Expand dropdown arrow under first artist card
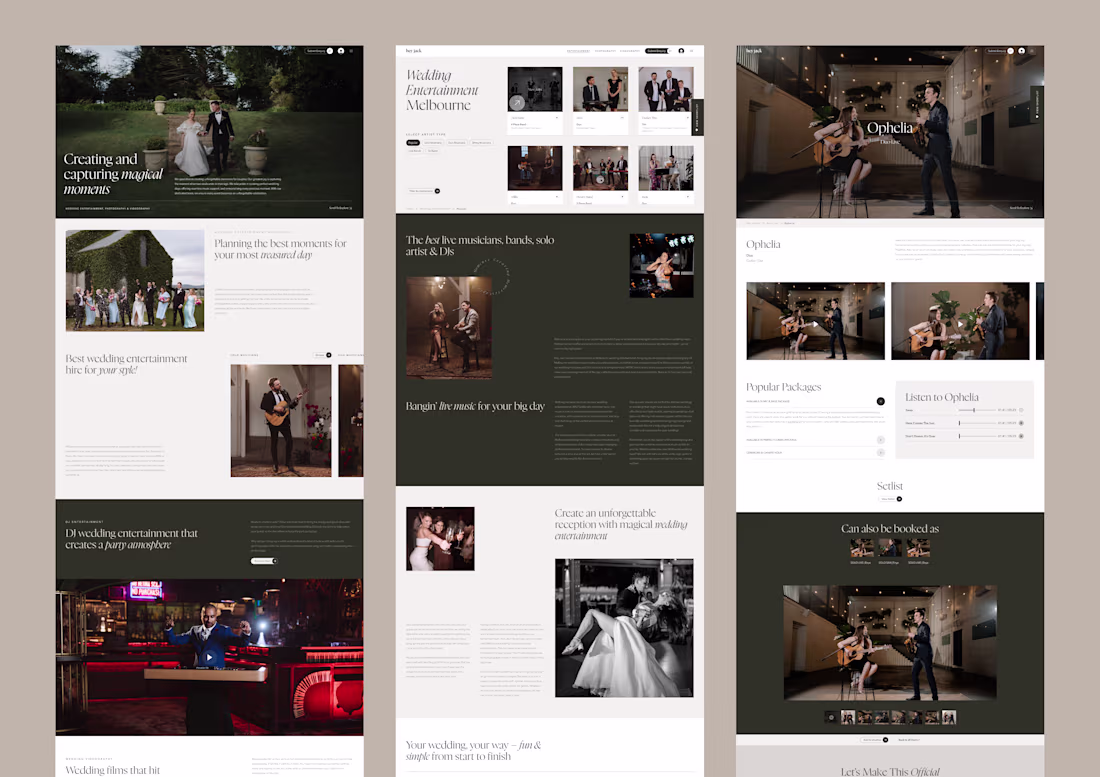Image resolution: width=1100 pixels, height=777 pixels. click(557, 118)
